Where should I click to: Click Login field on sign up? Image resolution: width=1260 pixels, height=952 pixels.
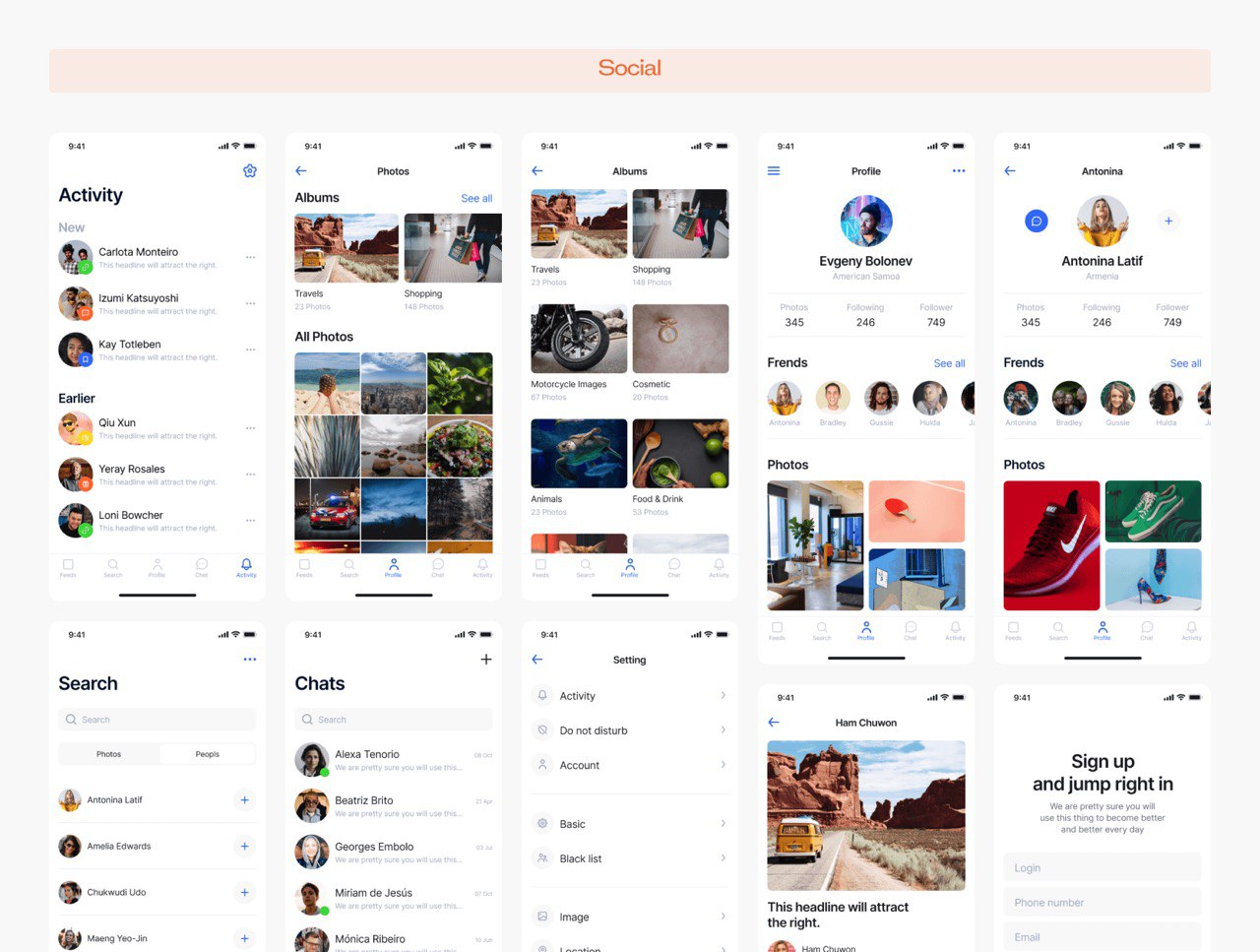(1102, 867)
